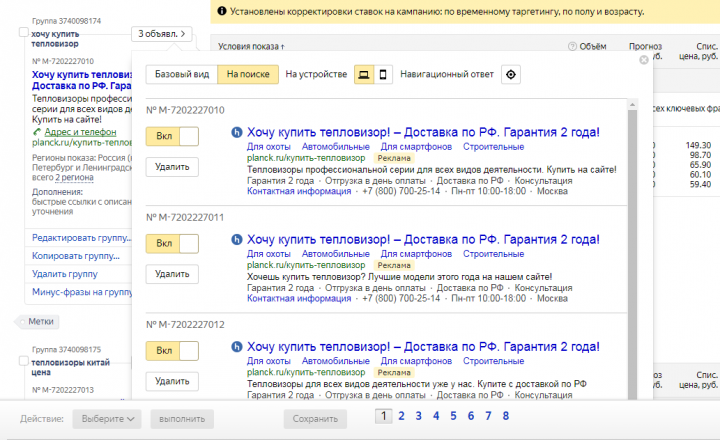
Task: Toggle navigational answer target icon
Action: (511, 74)
